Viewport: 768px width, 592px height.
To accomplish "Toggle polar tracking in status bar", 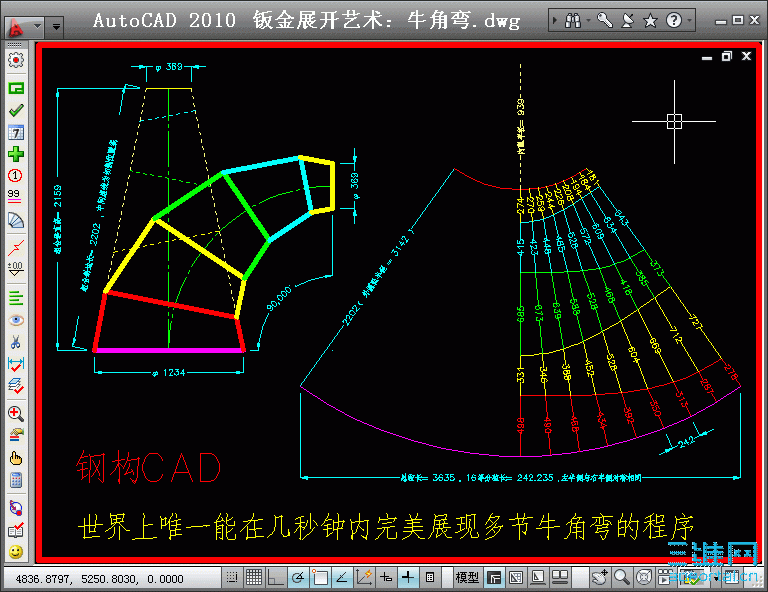I will tap(297, 578).
